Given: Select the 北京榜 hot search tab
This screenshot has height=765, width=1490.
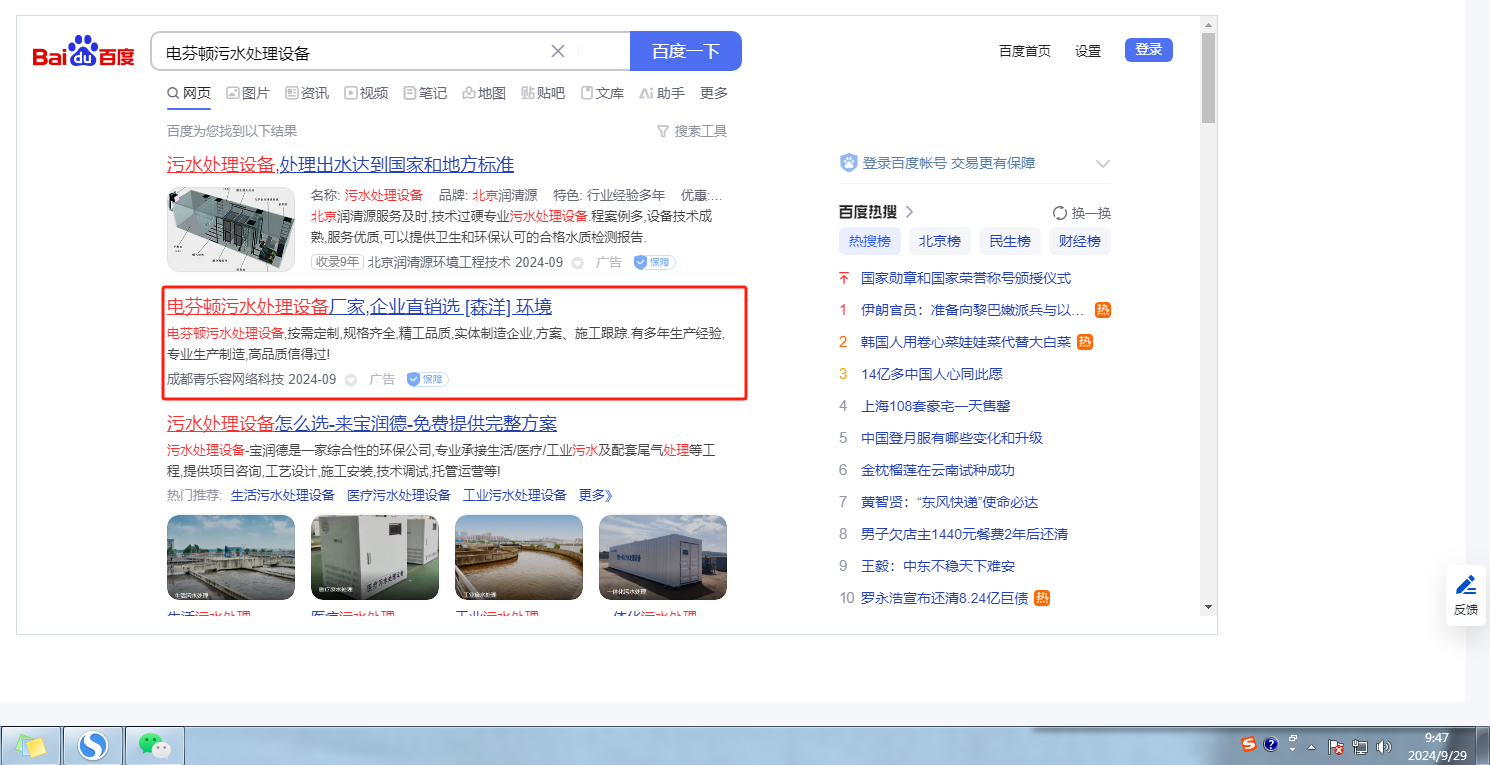Looking at the screenshot, I should tap(939, 241).
